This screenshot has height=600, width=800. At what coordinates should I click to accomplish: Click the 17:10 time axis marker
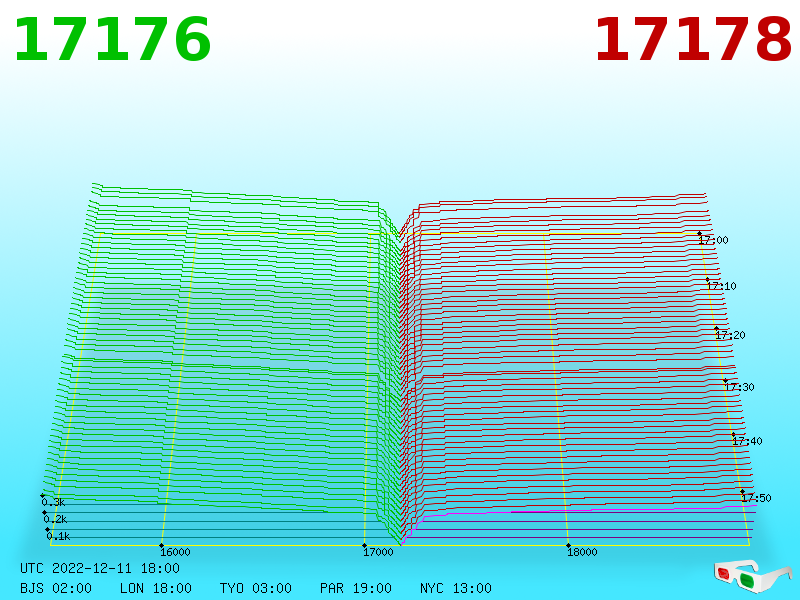(721, 286)
